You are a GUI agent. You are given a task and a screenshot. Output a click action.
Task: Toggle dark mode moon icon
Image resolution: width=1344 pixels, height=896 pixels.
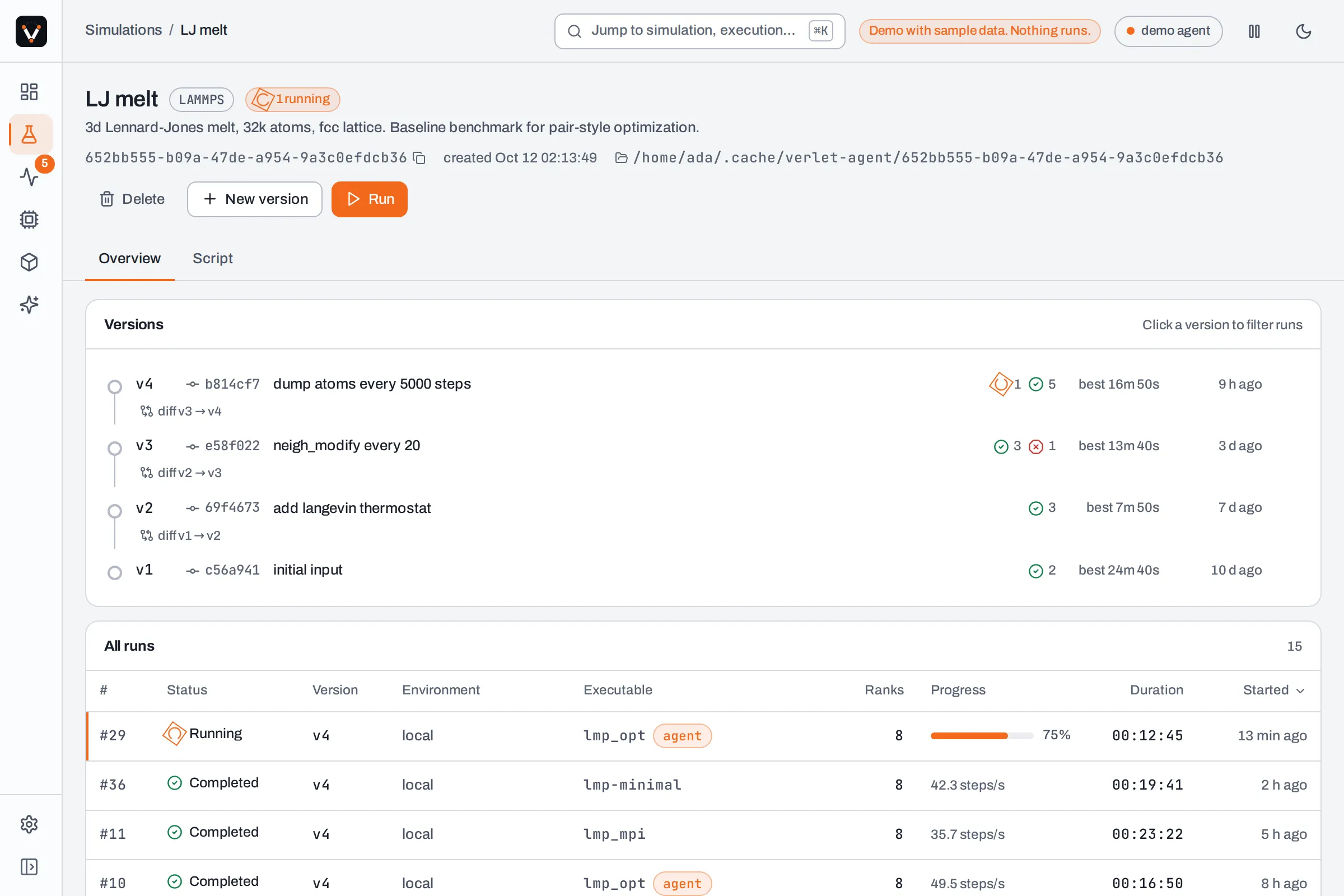point(1304,31)
